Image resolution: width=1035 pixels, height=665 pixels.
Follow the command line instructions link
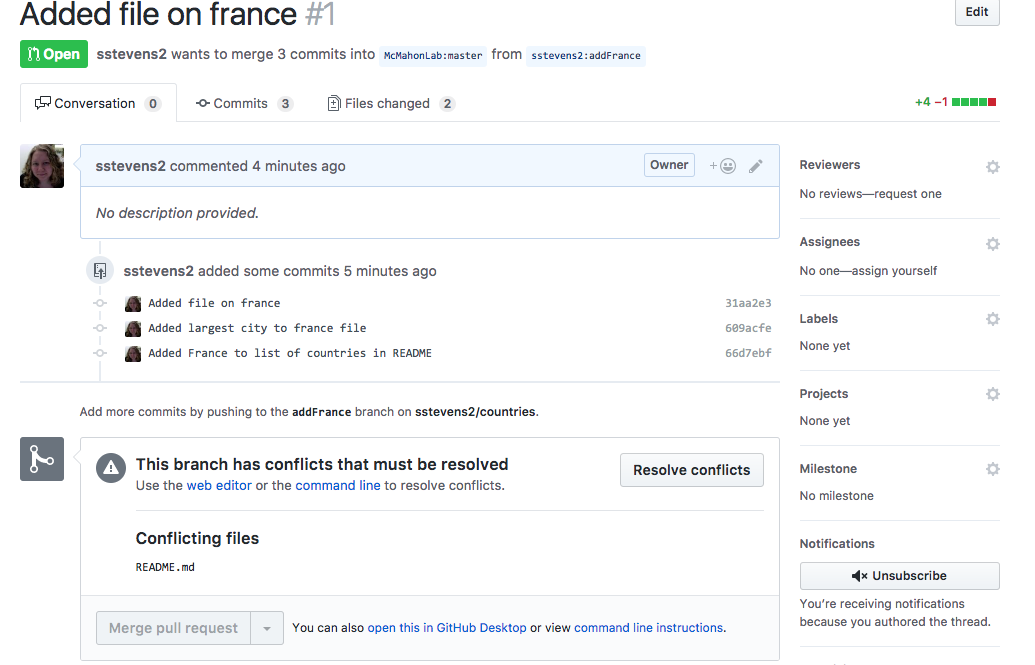(649, 628)
